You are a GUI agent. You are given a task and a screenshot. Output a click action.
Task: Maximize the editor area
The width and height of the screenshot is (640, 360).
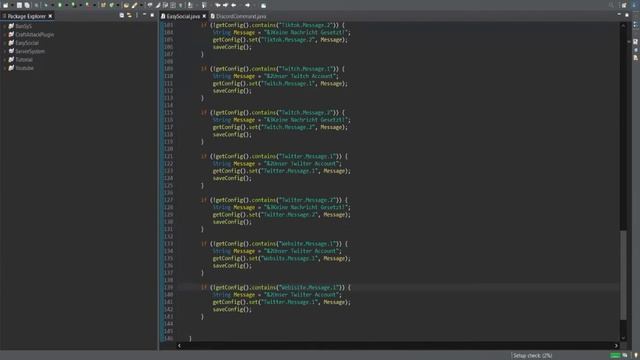627,15
